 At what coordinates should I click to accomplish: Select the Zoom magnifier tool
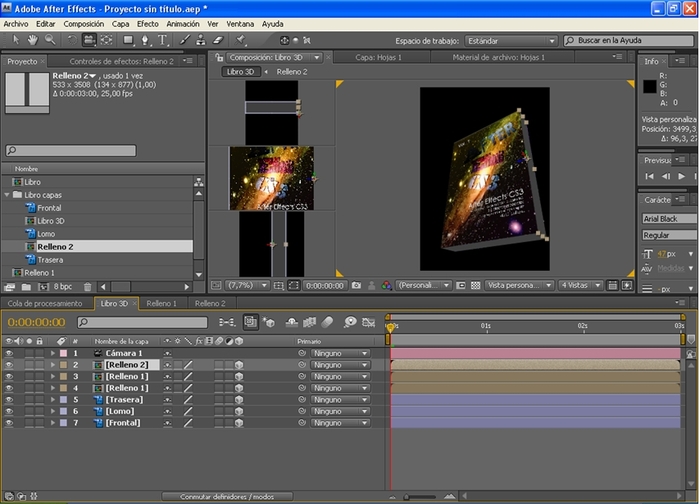[50, 40]
